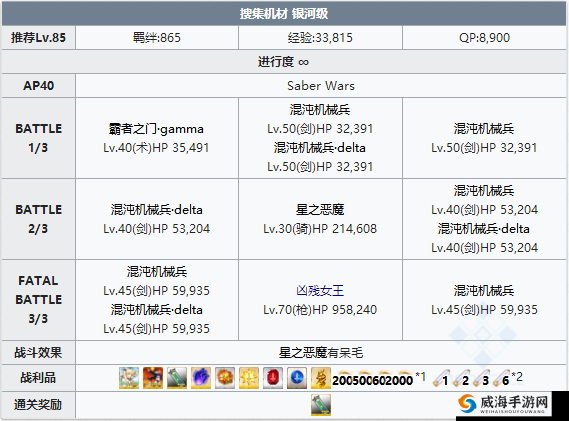
Task: Click the FATAL BATTLE 3/3 row label
Action: 38,300
